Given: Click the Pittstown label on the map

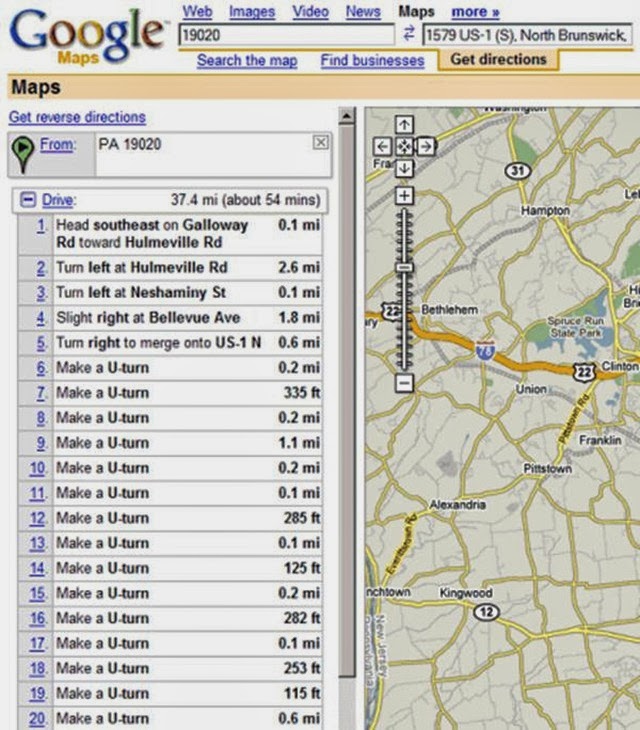Looking at the screenshot, I should pyautogui.click(x=547, y=468).
